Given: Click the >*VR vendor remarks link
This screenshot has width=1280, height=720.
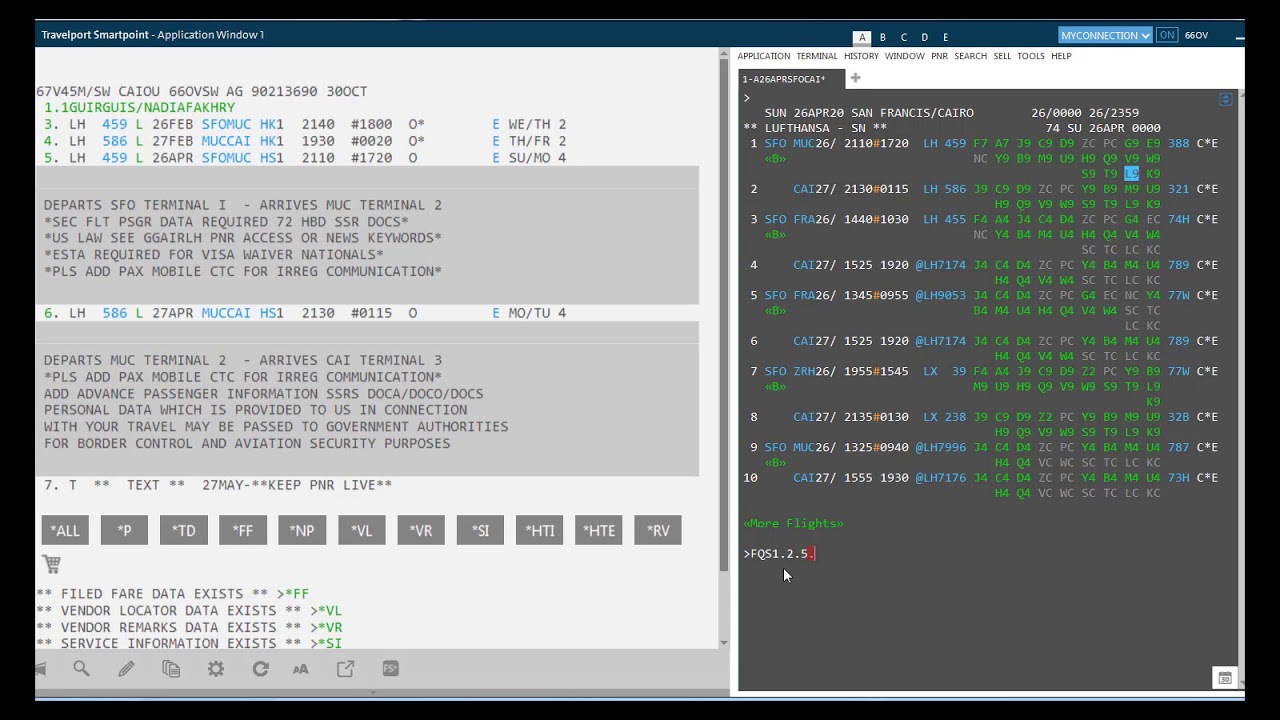Looking at the screenshot, I should coord(326,627).
